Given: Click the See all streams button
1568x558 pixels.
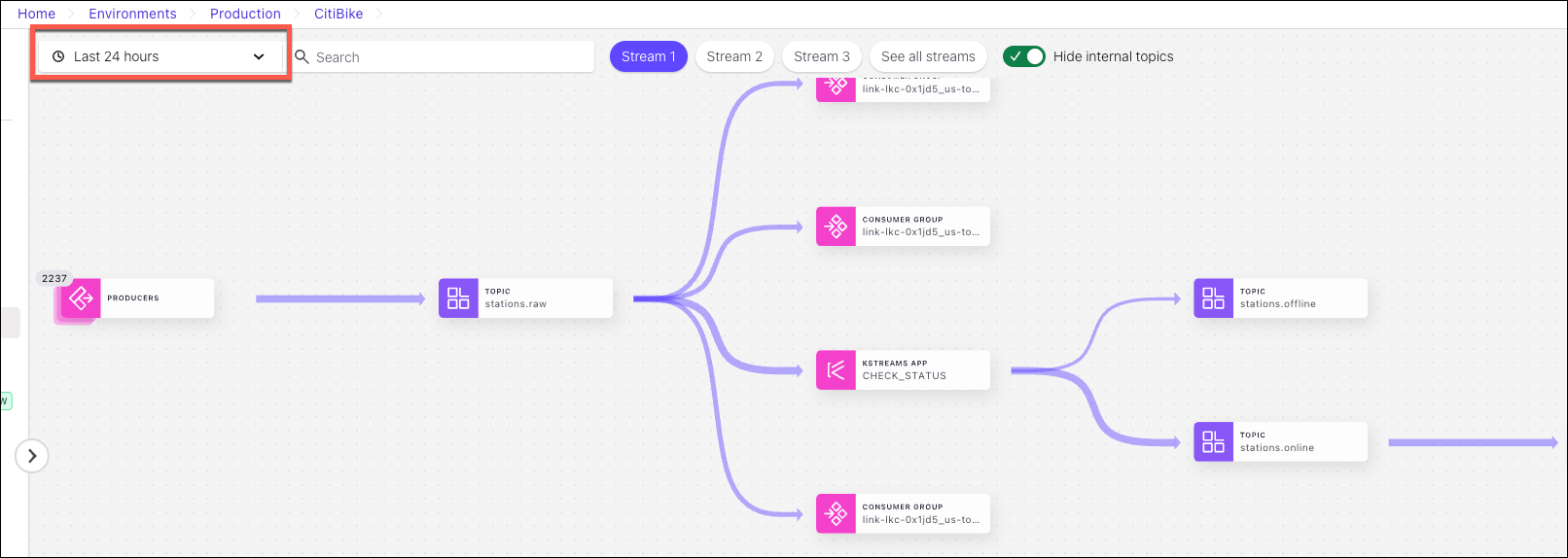Looking at the screenshot, I should pyautogui.click(x=928, y=56).
